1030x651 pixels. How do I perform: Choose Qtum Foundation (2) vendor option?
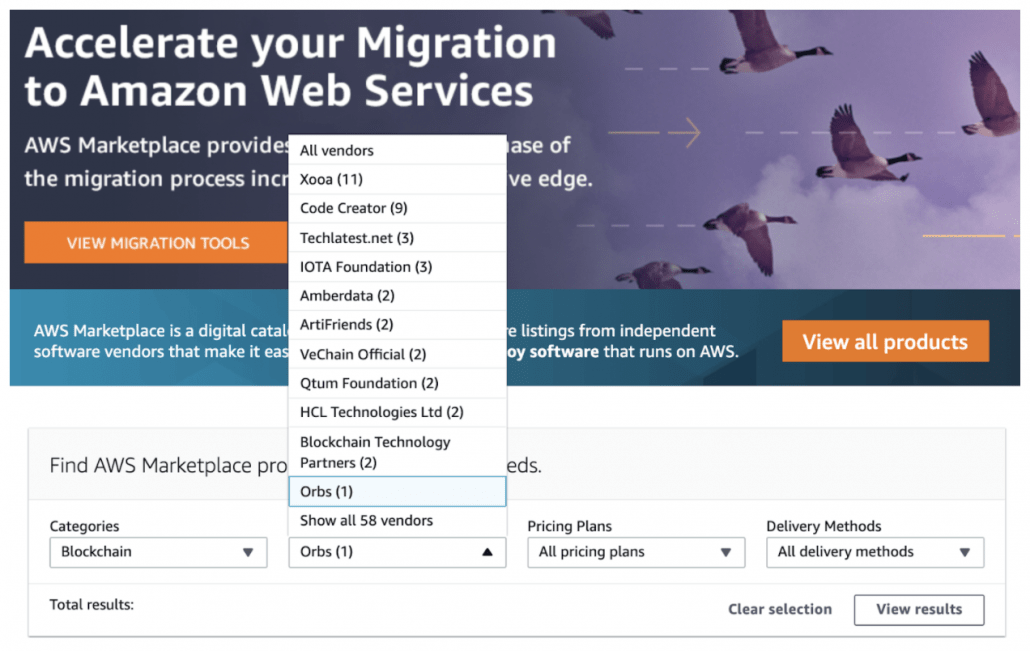[x=397, y=383]
